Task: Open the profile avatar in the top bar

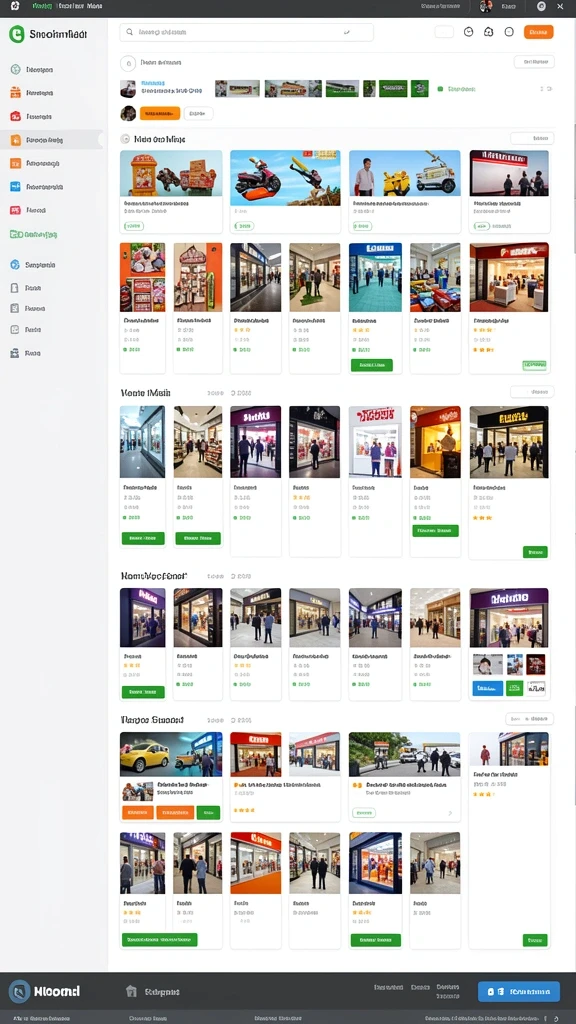Action: pos(485,7)
